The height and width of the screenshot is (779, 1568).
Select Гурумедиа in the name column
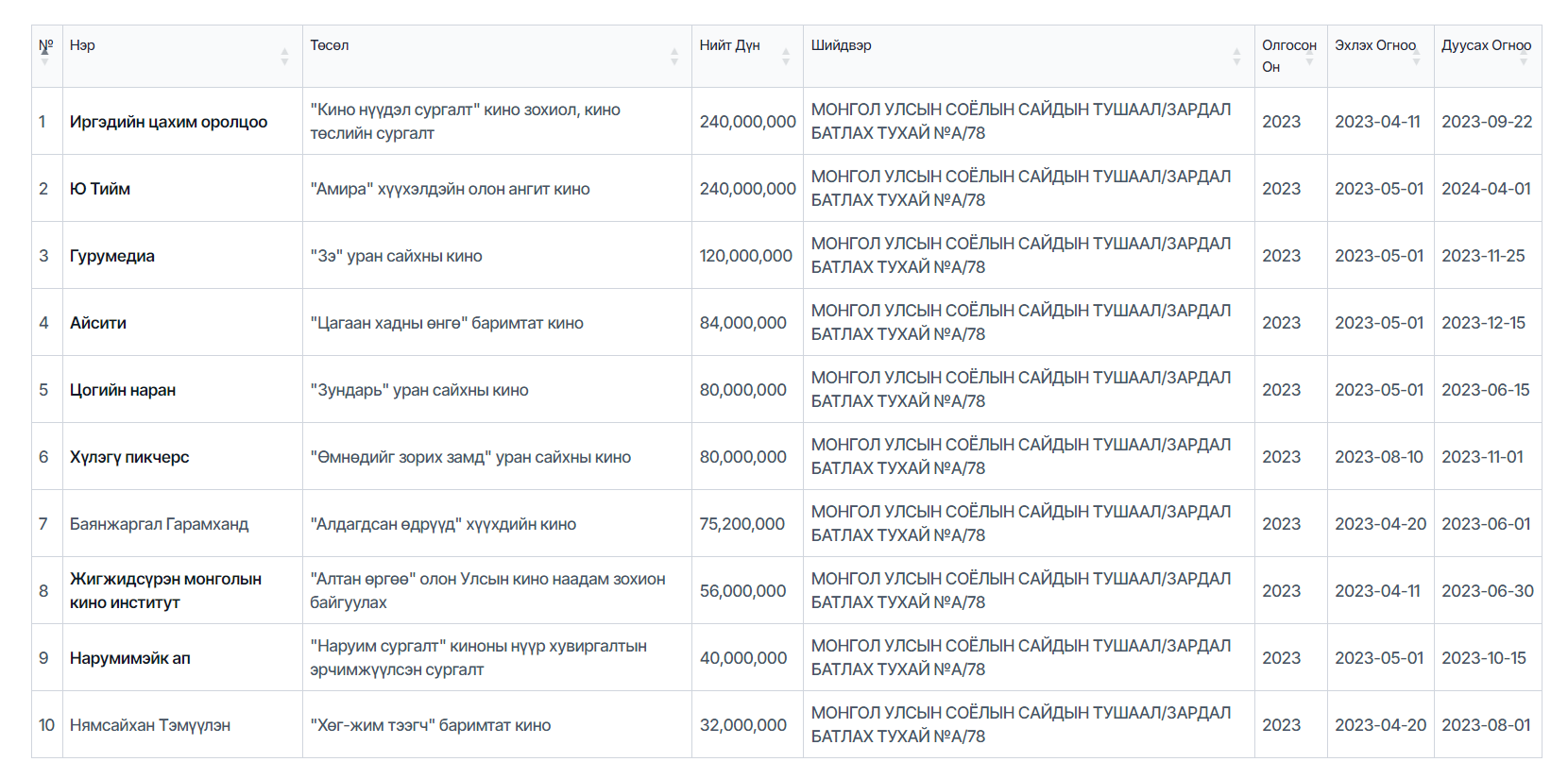pos(112,256)
